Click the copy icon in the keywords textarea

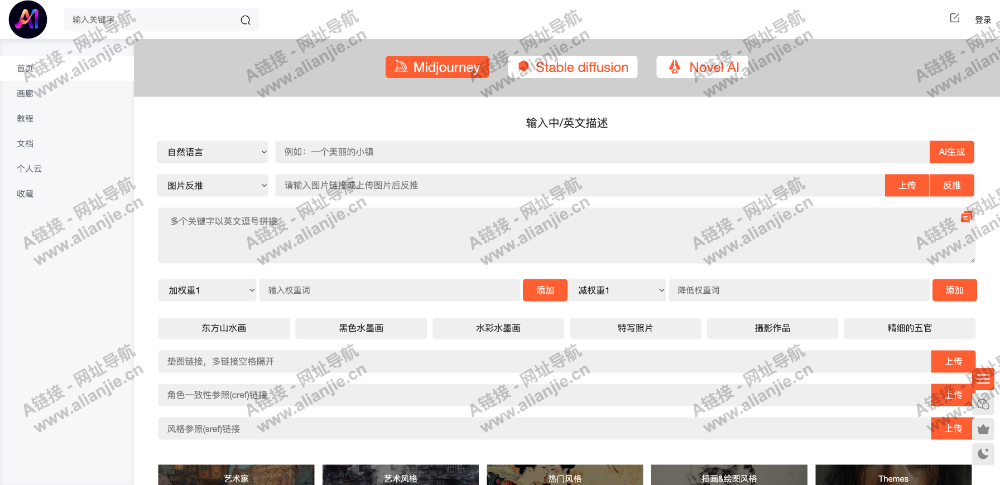967,217
